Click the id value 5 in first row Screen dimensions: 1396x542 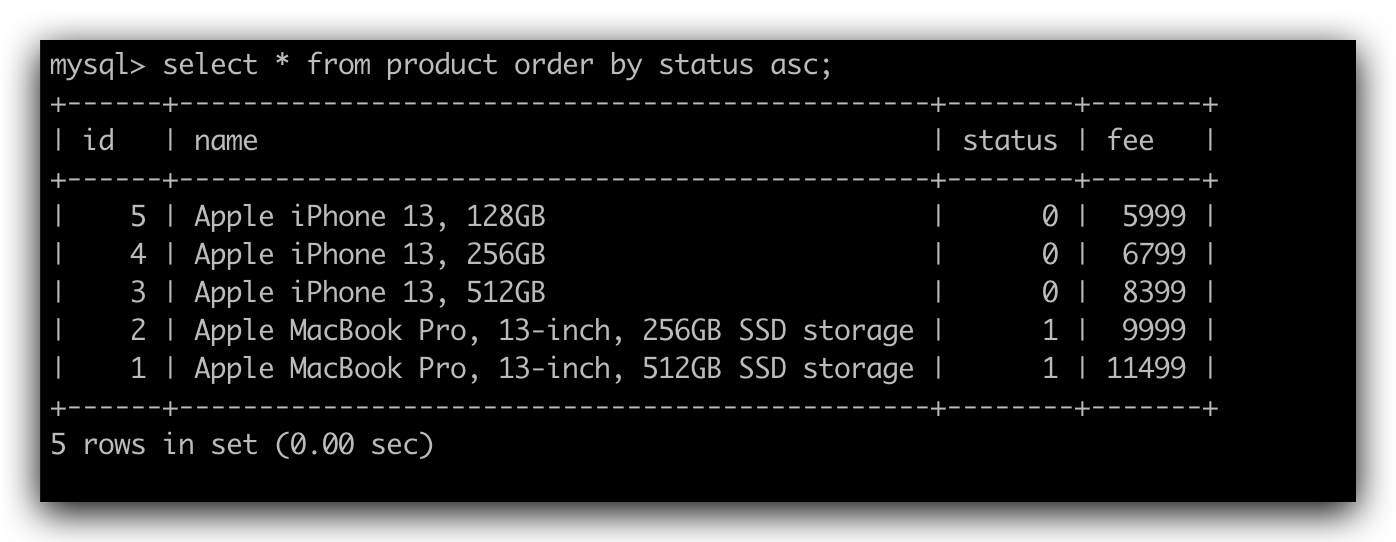coord(138,217)
